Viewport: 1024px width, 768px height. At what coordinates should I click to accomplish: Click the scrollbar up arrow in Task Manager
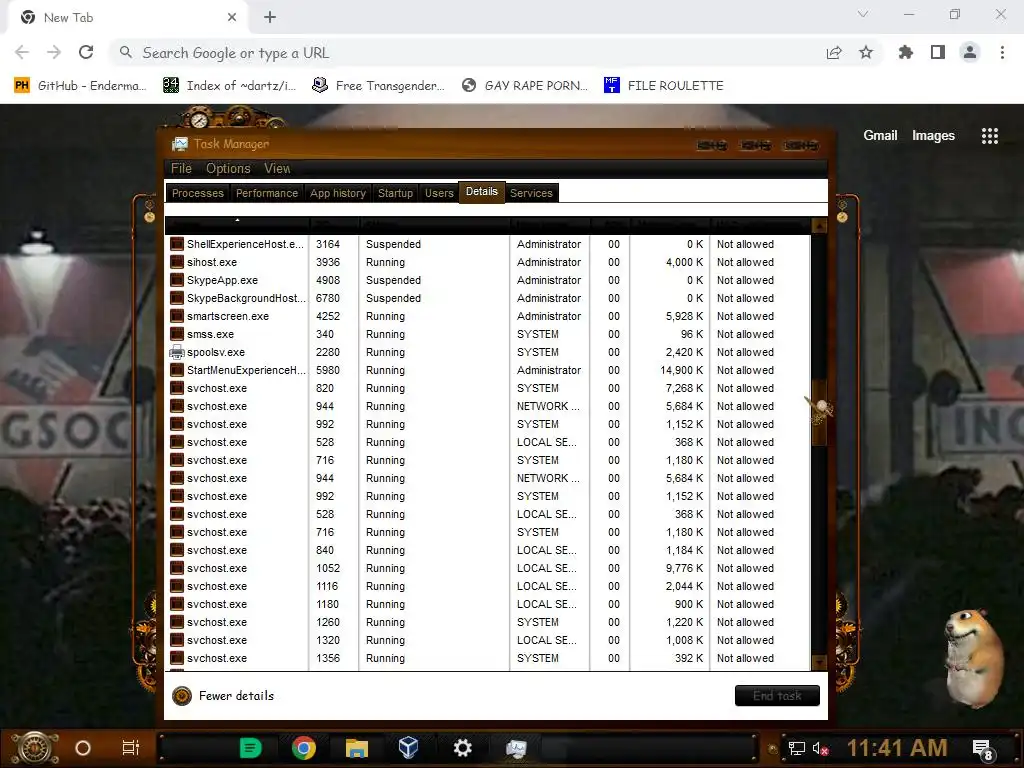click(x=819, y=226)
